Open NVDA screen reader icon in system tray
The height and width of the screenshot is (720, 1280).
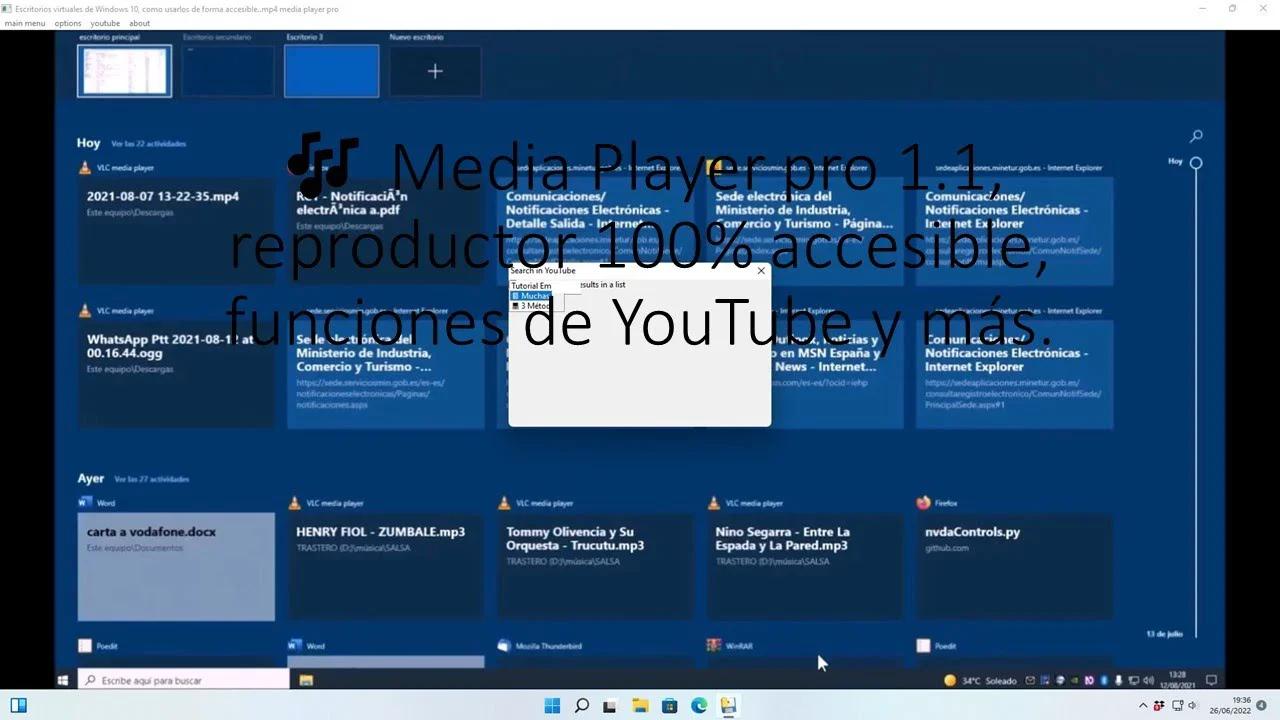pyautogui.click(x=1089, y=680)
